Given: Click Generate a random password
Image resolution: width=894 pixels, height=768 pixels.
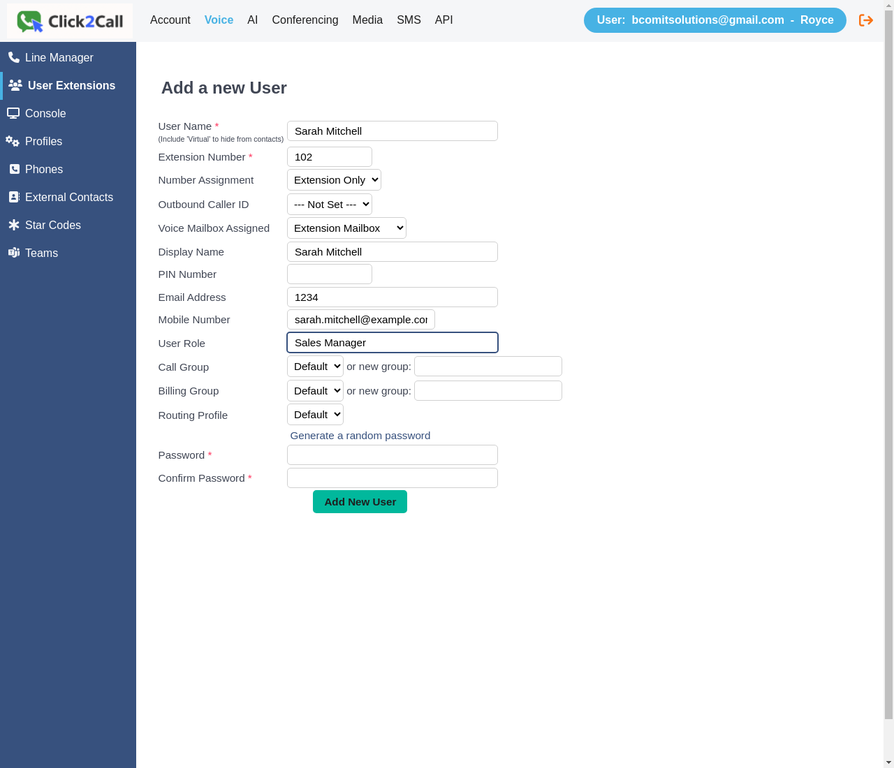Looking at the screenshot, I should pos(359,435).
